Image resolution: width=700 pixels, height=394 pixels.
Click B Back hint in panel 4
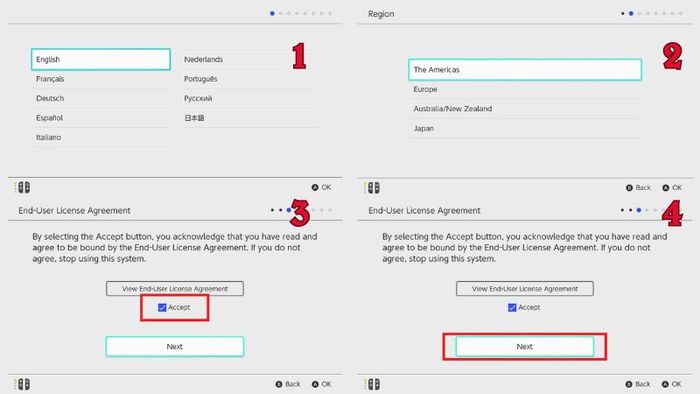coord(638,384)
